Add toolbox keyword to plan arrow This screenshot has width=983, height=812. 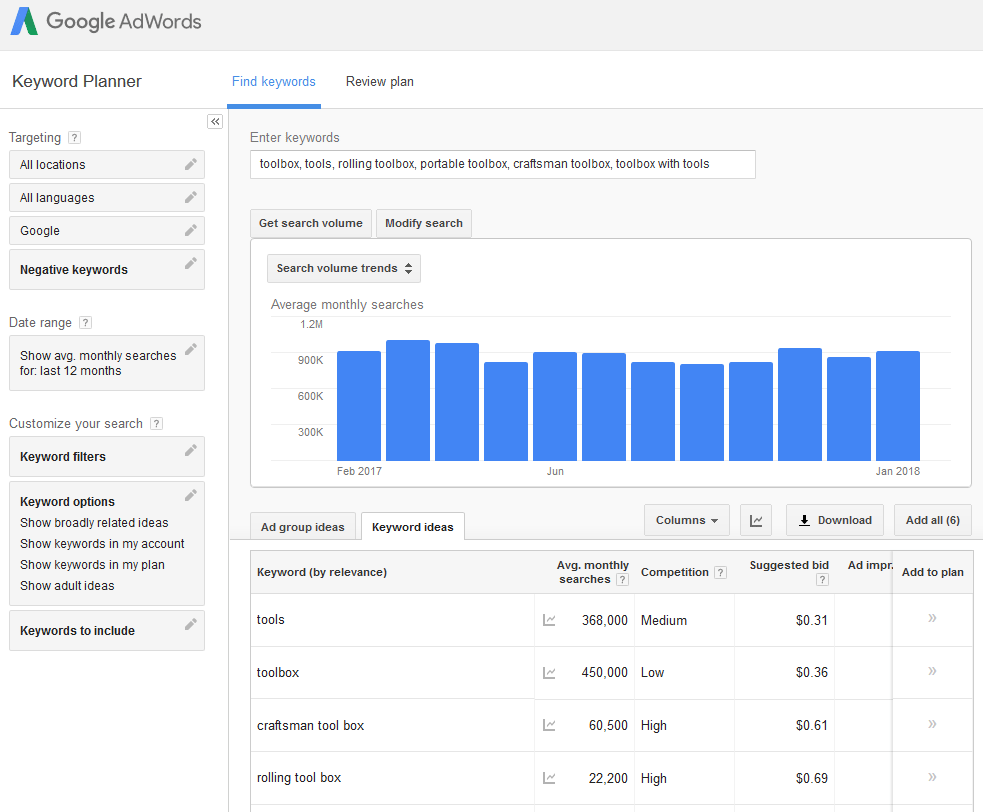pyautogui.click(x=932, y=671)
